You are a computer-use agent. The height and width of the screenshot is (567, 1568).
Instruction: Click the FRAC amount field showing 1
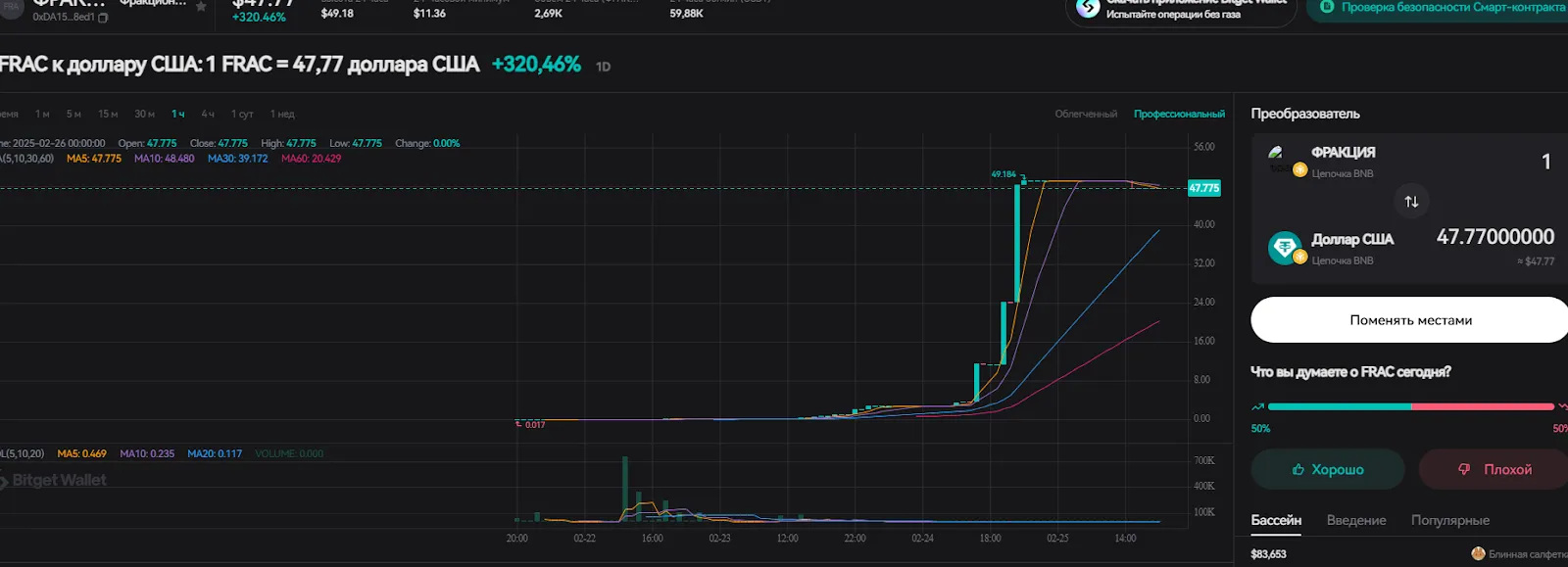[1546, 162]
